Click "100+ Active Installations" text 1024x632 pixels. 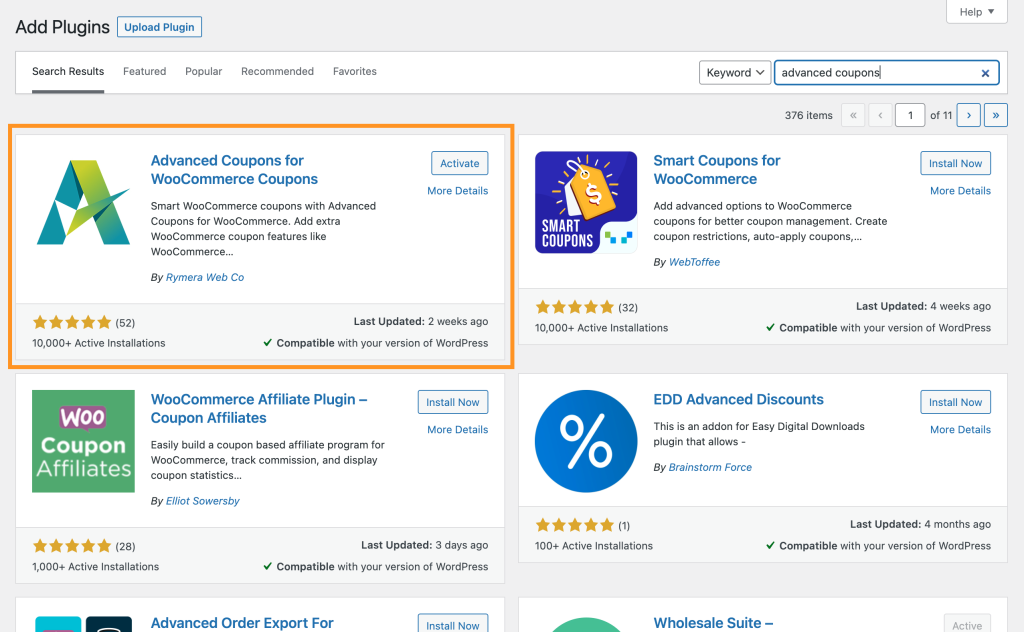pyautogui.click(x=594, y=546)
